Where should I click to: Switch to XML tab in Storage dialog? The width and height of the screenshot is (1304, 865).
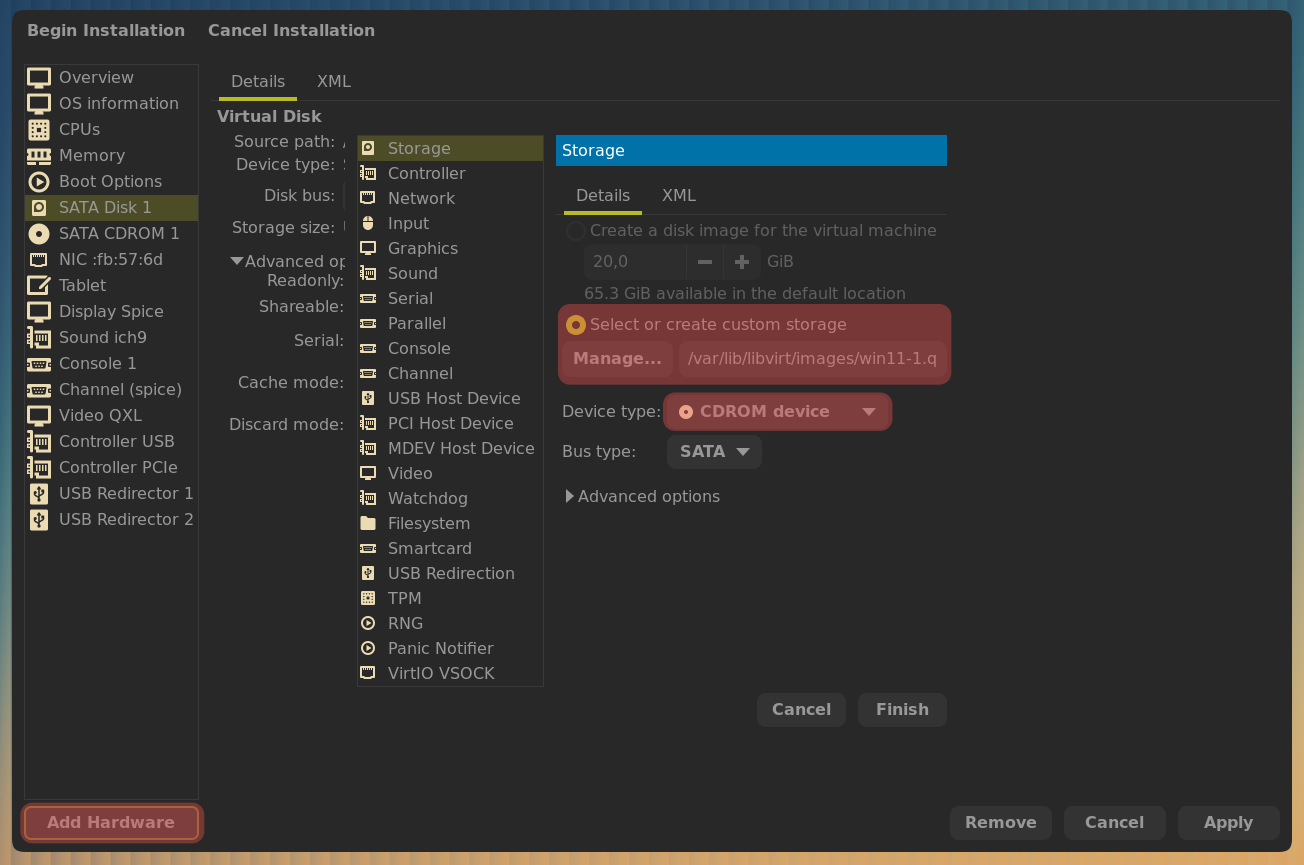(x=678, y=196)
